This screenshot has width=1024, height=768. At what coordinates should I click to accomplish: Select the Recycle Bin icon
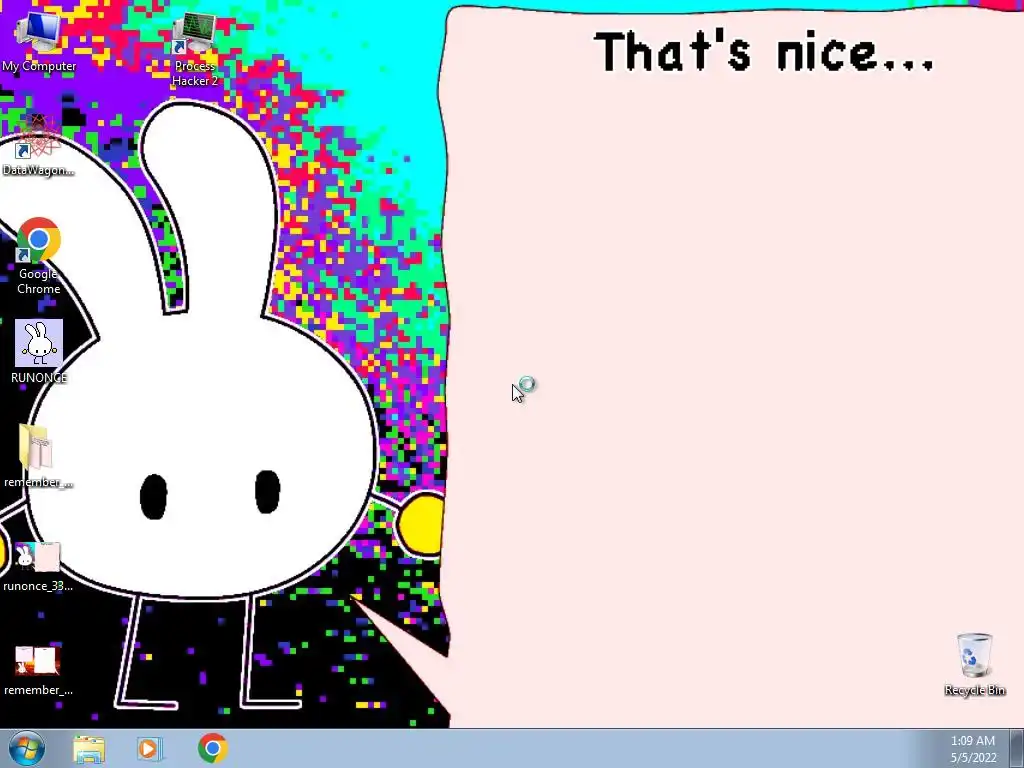coord(974,664)
